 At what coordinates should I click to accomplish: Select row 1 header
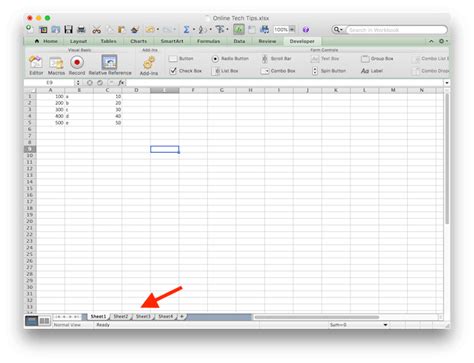(30, 96)
